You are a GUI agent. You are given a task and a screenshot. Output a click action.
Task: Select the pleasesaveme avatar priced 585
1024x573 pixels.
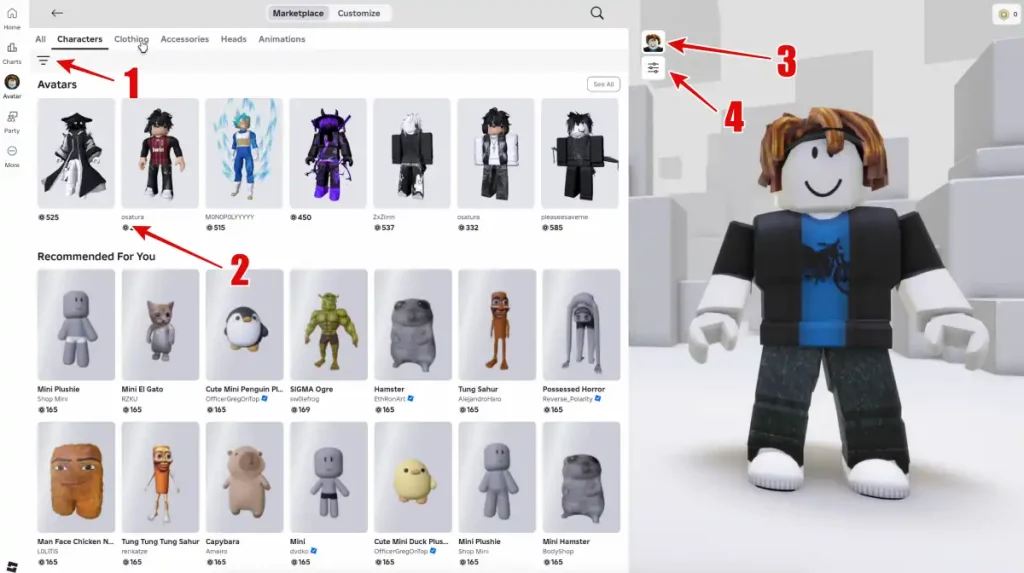580,154
